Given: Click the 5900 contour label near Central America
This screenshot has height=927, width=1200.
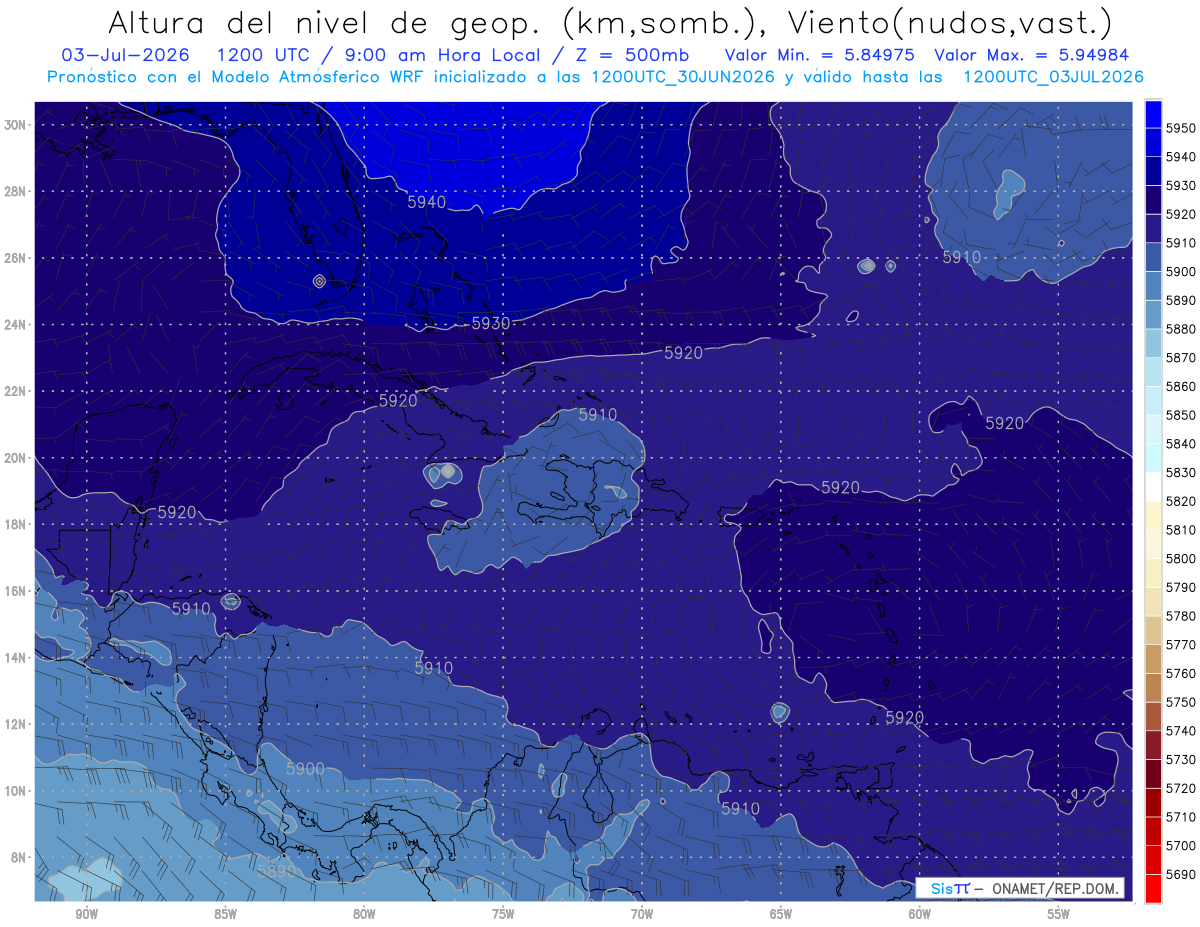Looking at the screenshot, I should click(x=305, y=768).
